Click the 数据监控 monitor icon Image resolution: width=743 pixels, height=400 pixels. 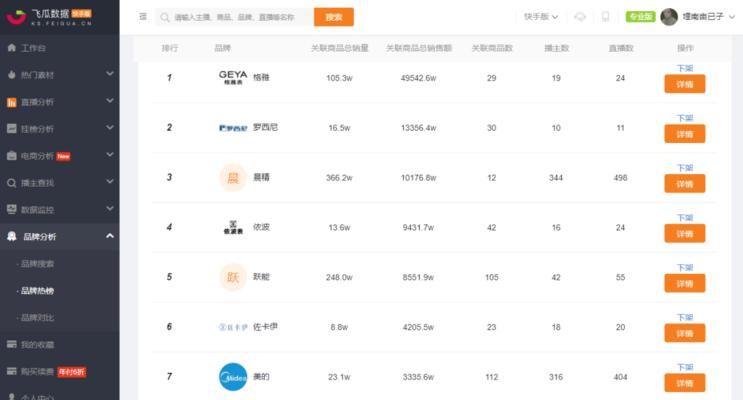[12, 209]
